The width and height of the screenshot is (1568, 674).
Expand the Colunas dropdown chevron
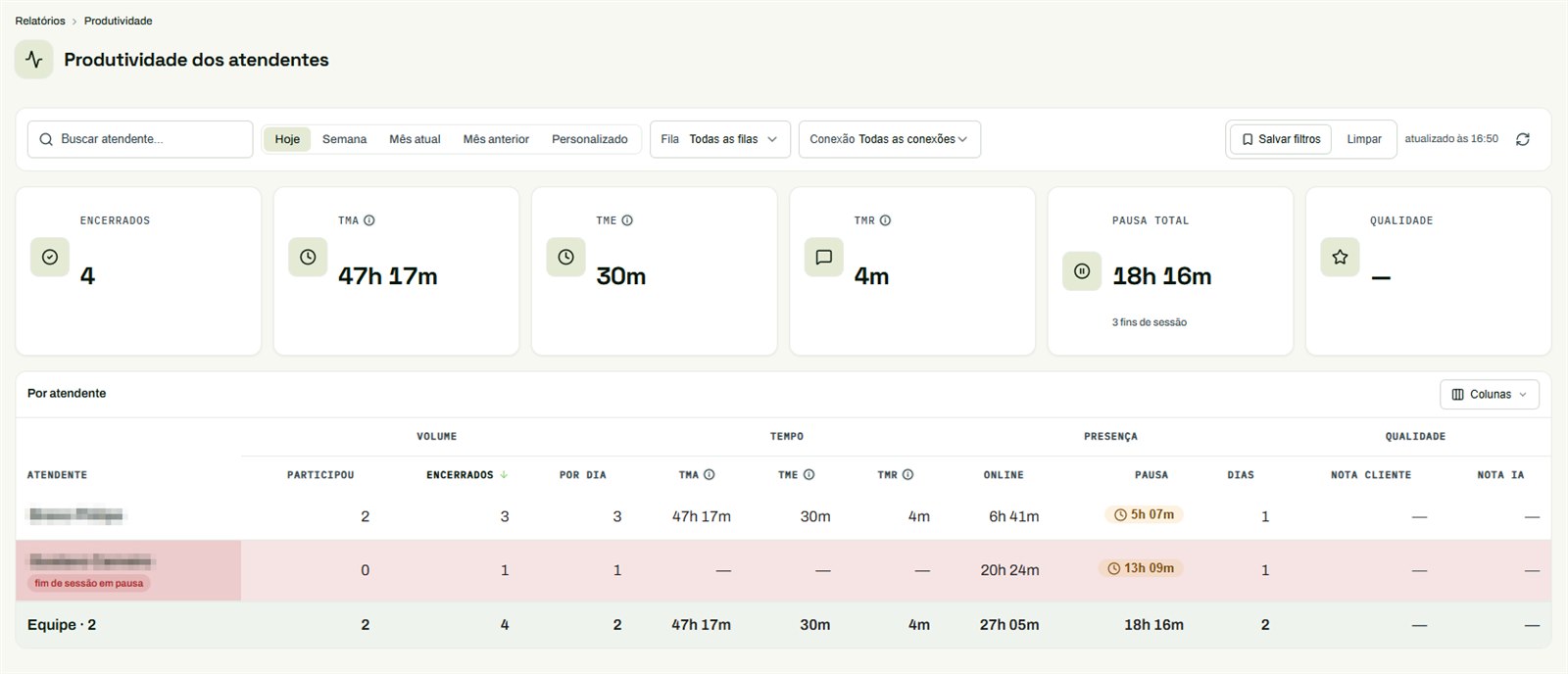click(x=1523, y=394)
